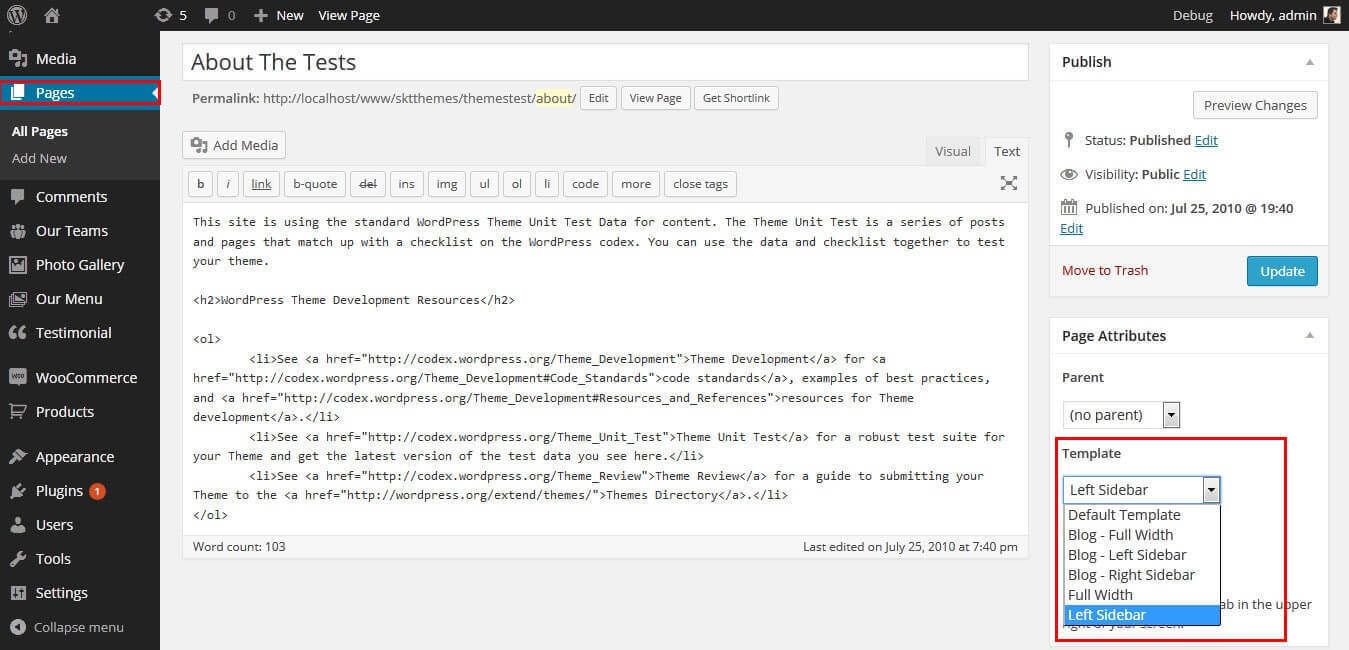Click the Get Shortlink button

(736, 98)
